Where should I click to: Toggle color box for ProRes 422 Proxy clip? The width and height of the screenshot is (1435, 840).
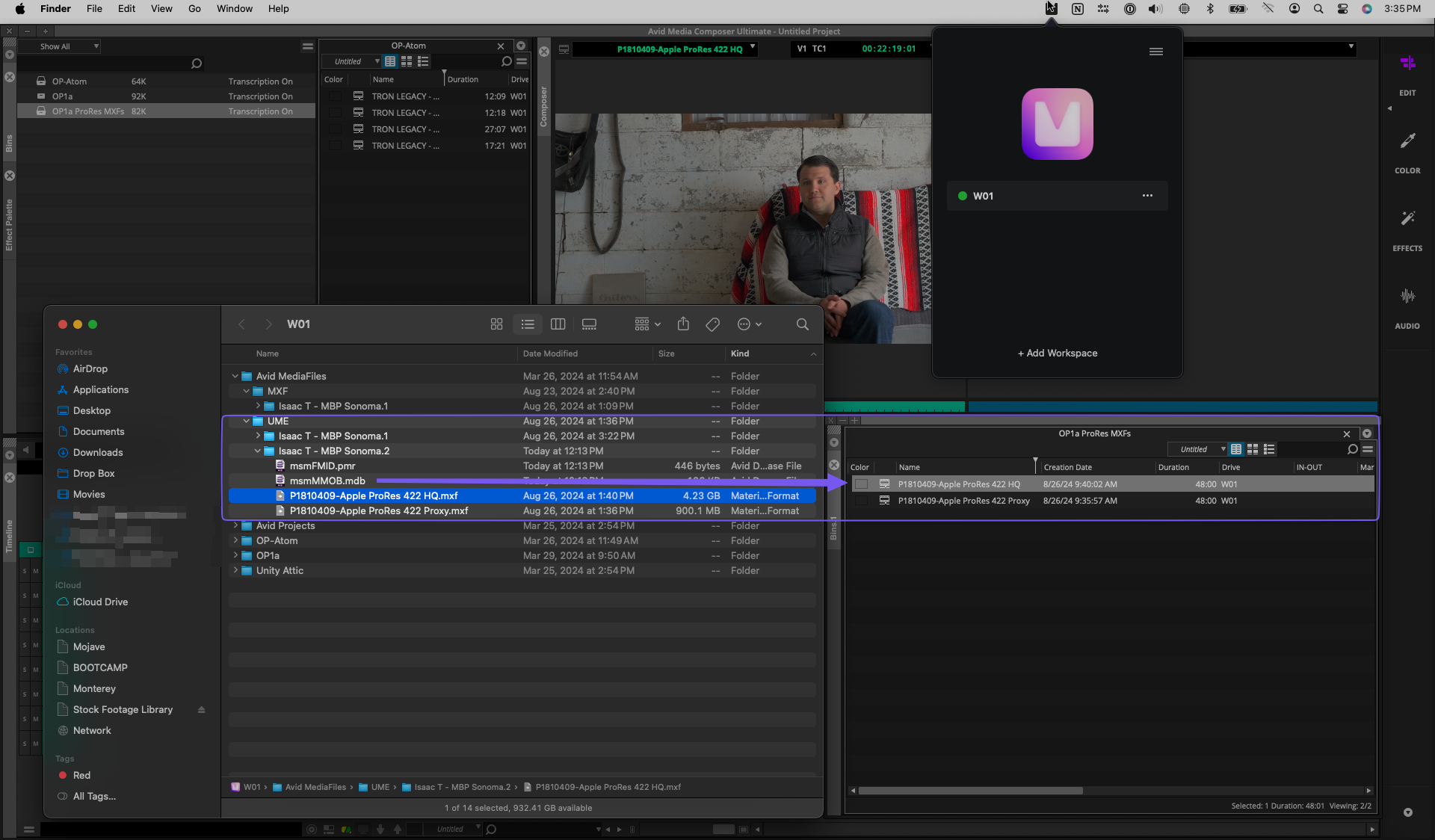coord(861,501)
